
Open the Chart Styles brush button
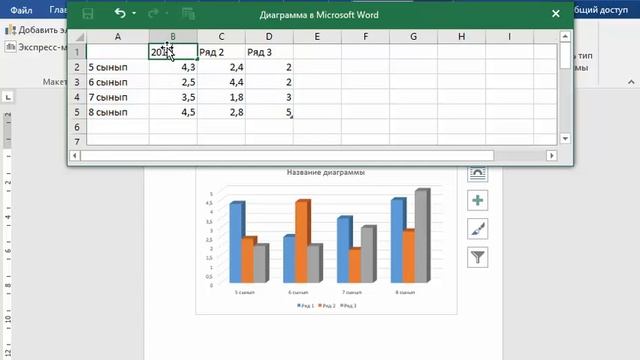pyautogui.click(x=478, y=229)
